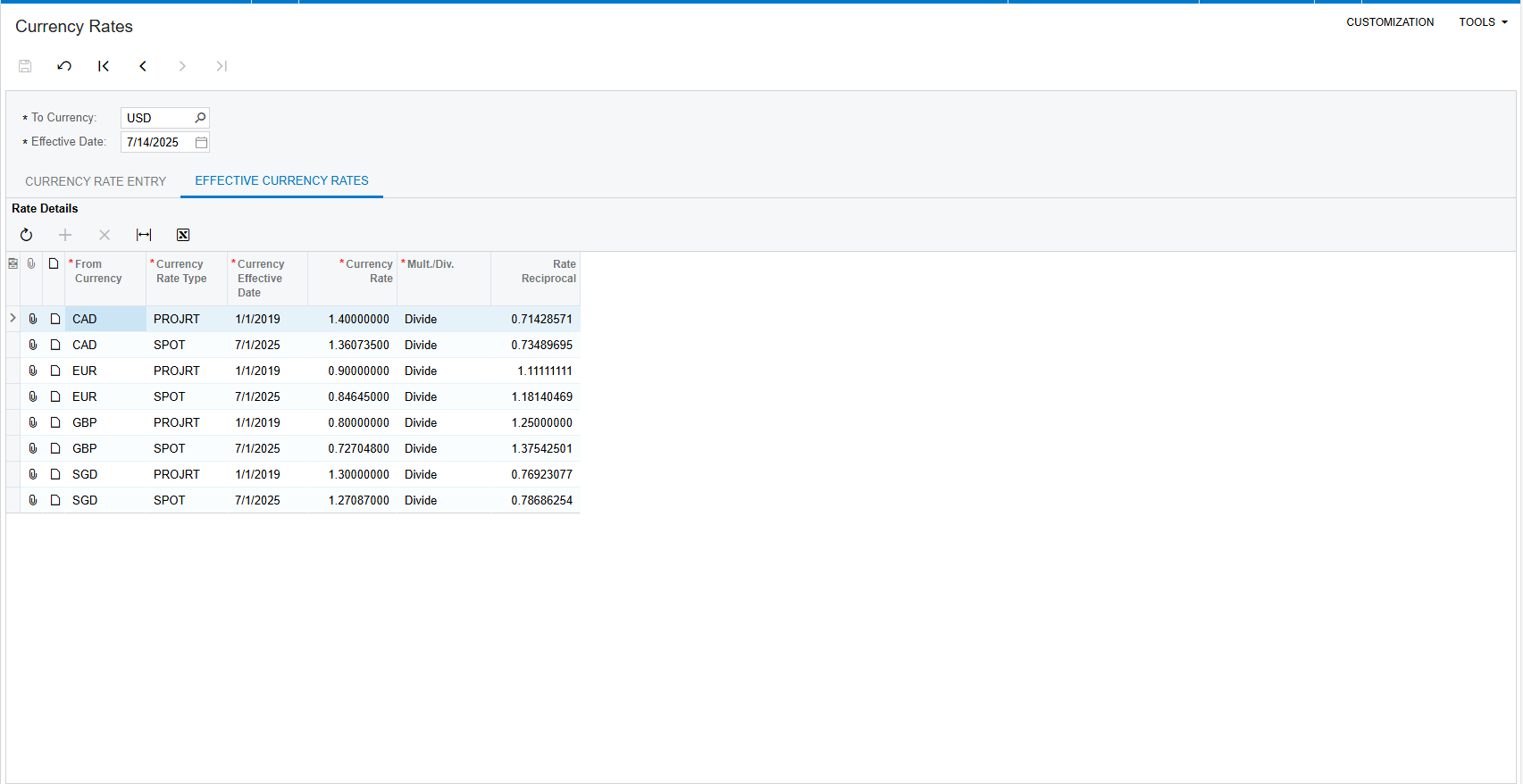Screen dimensions: 1523x784
Task: Open note for CAD PROJRT row
Action: [x=55, y=319]
